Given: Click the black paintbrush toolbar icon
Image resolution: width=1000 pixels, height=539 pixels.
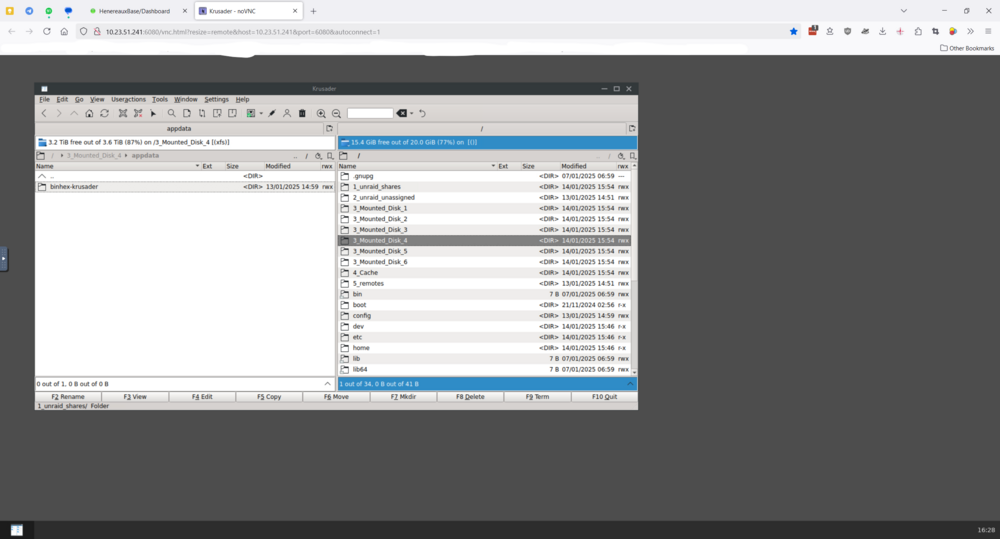Looking at the screenshot, I should [x=272, y=114].
